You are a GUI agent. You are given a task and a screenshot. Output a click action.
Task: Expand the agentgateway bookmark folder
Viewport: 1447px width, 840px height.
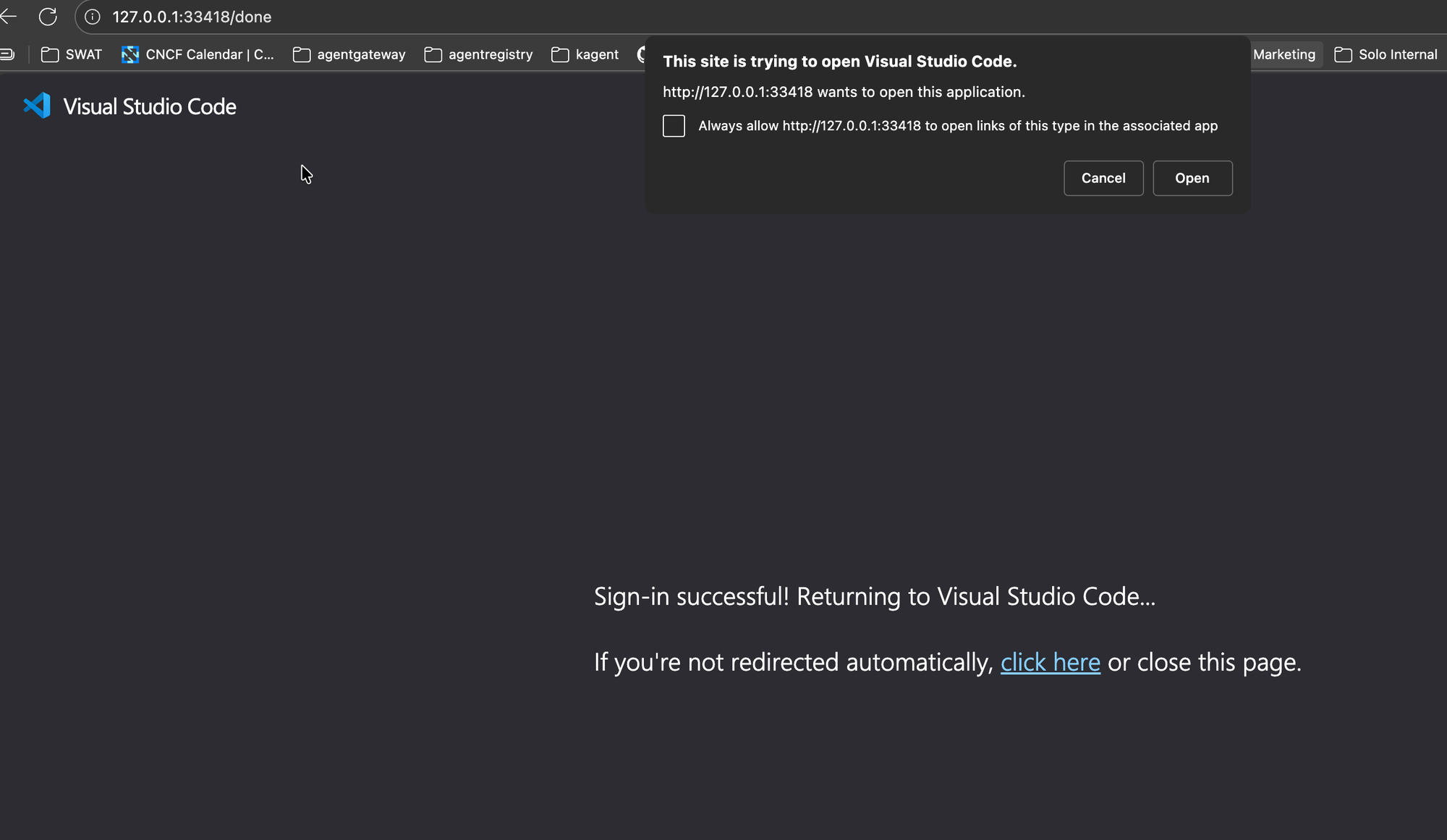click(x=349, y=55)
